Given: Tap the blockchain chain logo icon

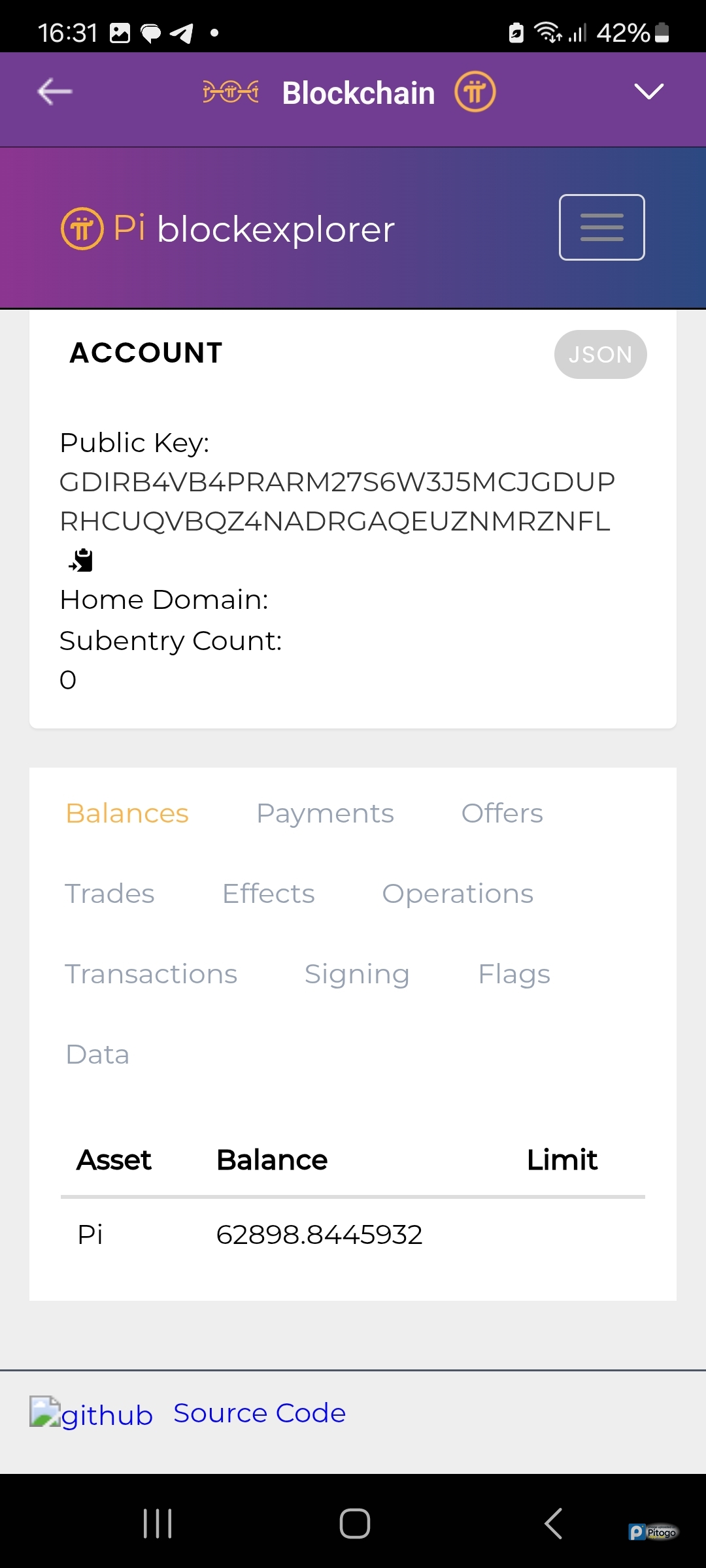Looking at the screenshot, I should point(231,92).
